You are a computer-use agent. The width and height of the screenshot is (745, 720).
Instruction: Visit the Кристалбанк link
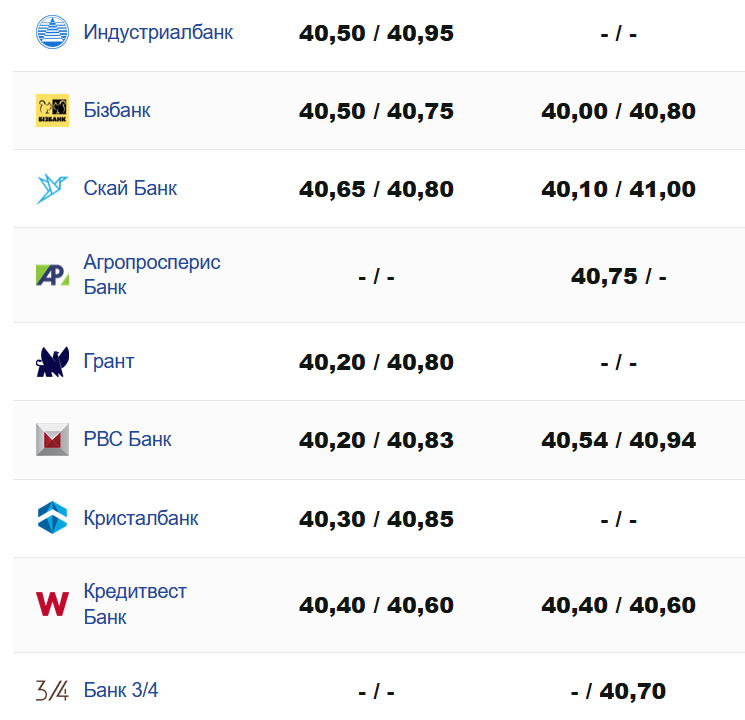coord(141,518)
